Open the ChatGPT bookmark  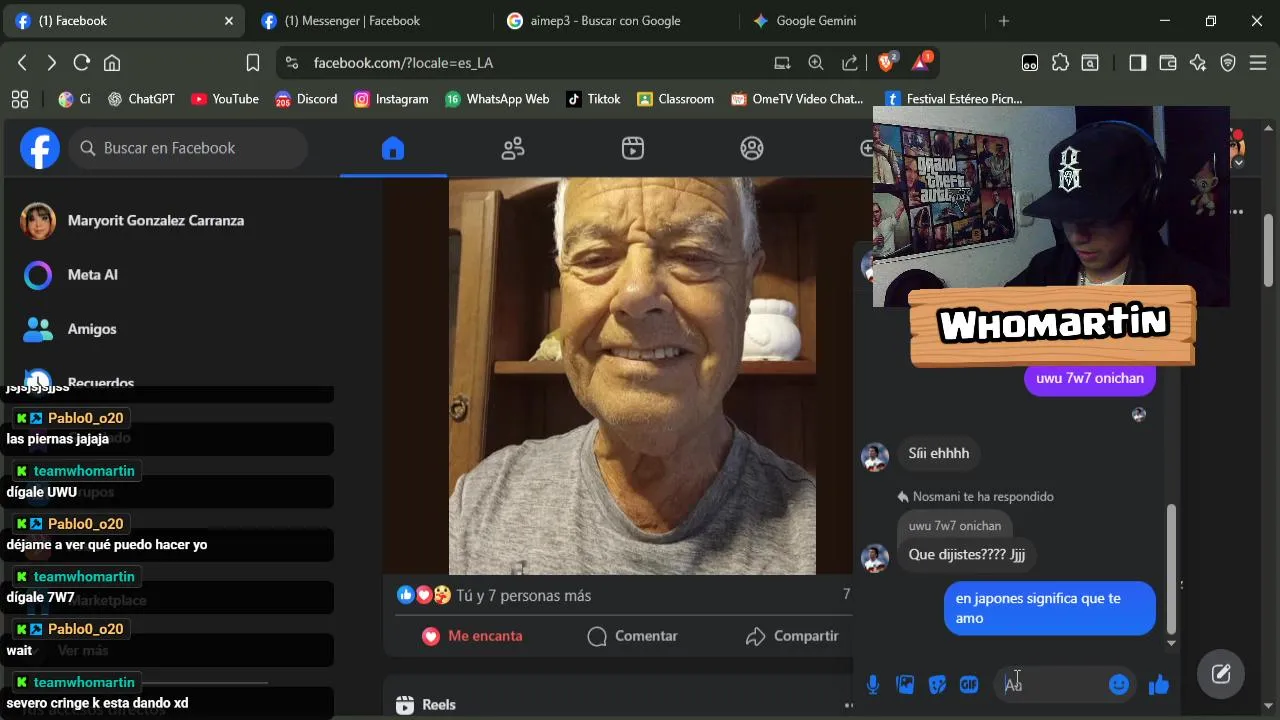[x=141, y=99]
